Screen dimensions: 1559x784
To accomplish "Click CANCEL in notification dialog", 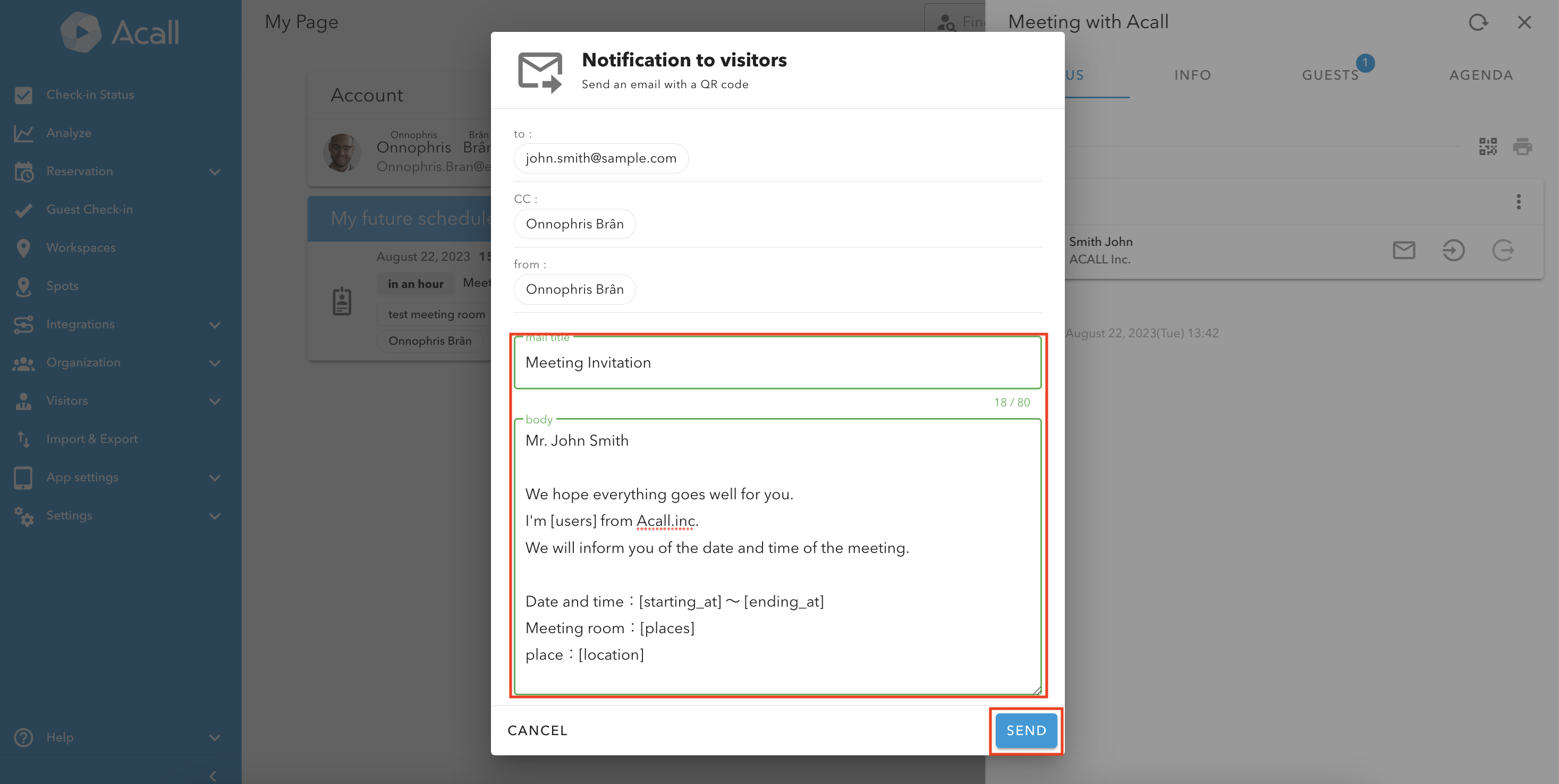I will 537,730.
